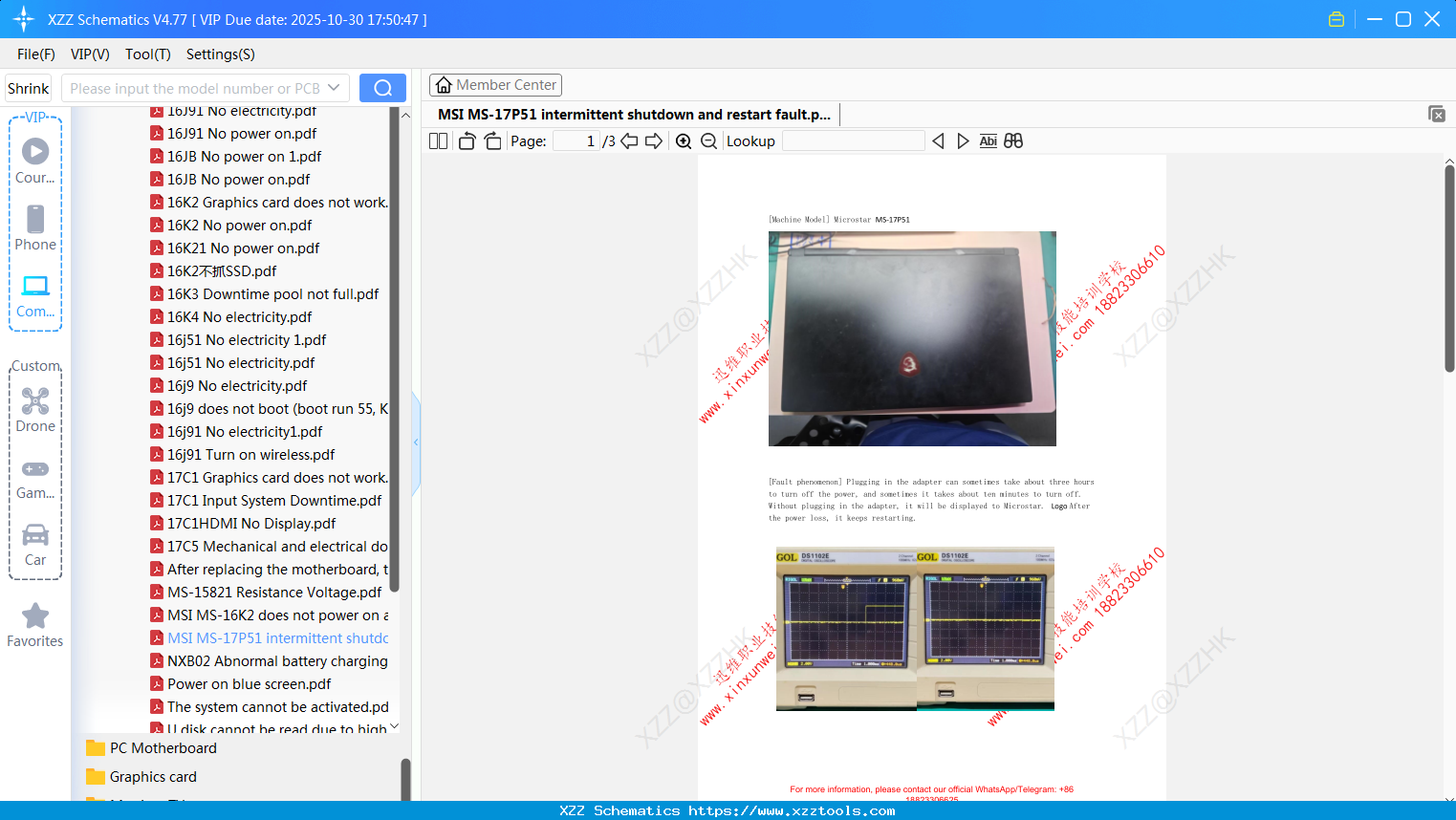Select MSI MS-17P51 intermittent shutdown file
Image resolution: width=1456 pixels, height=820 pixels.
[x=270, y=638]
